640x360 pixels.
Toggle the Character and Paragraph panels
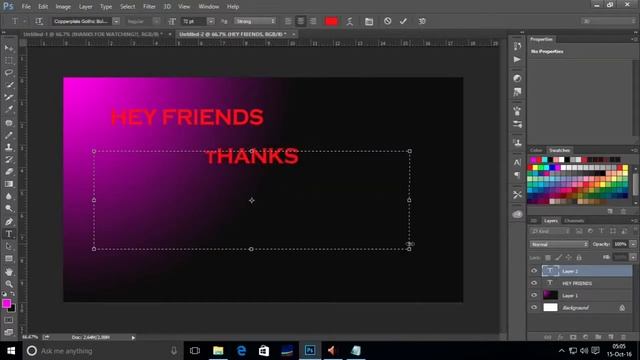tap(369, 21)
